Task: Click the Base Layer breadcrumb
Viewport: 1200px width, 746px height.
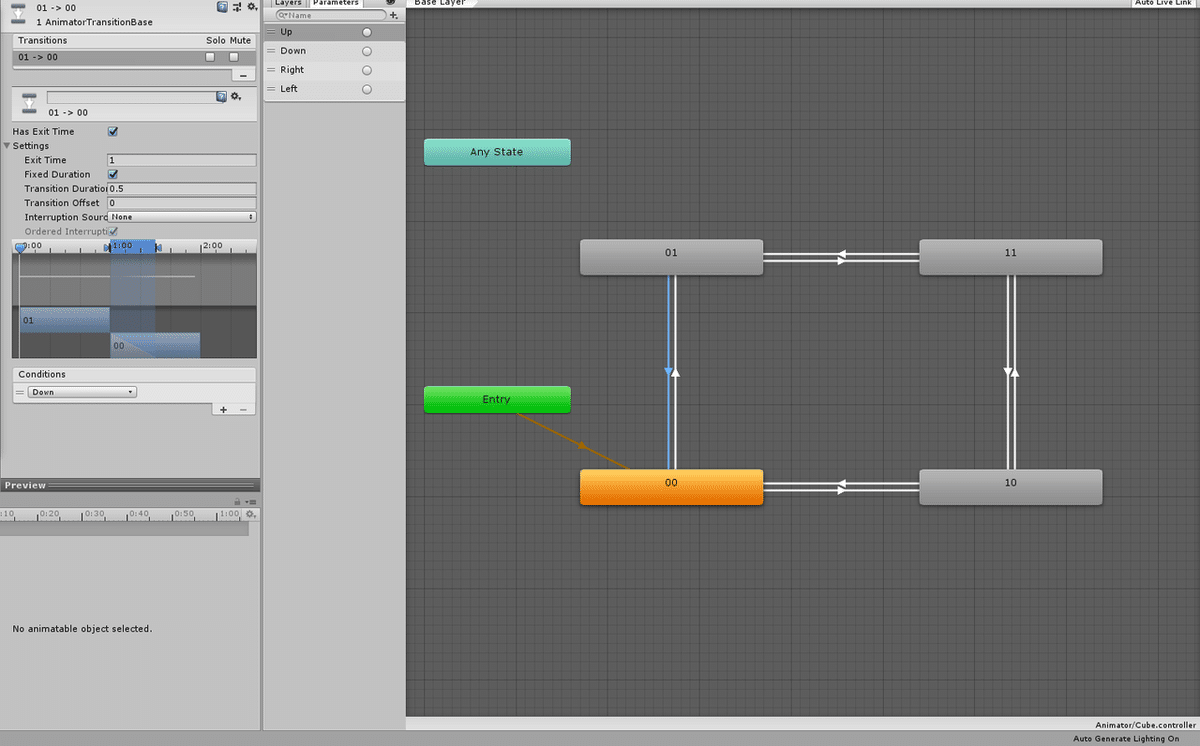Action: 440,3
